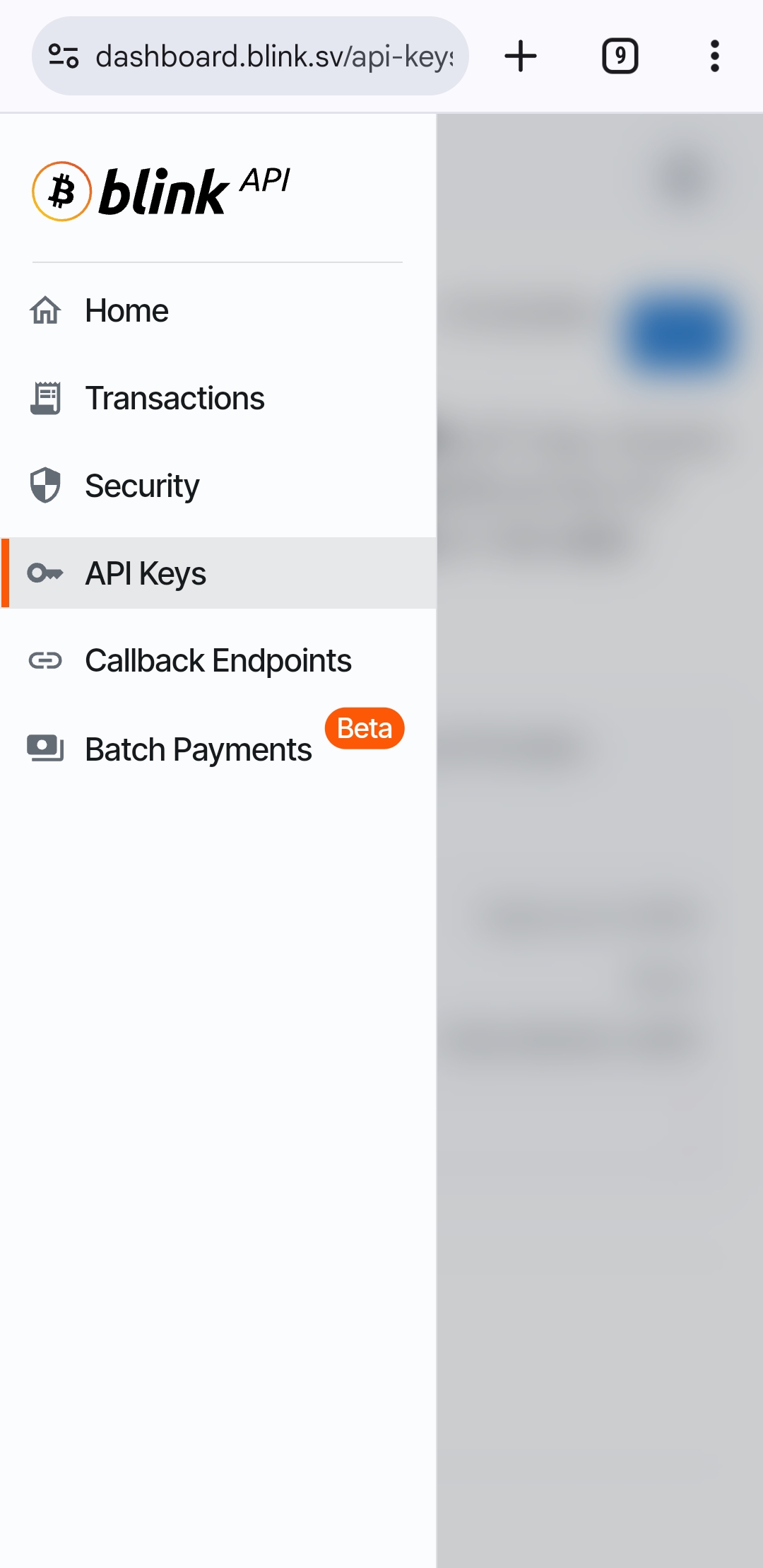Image resolution: width=763 pixels, height=1568 pixels.
Task: Click the orange Beta badge
Action: click(x=365, y=728)
